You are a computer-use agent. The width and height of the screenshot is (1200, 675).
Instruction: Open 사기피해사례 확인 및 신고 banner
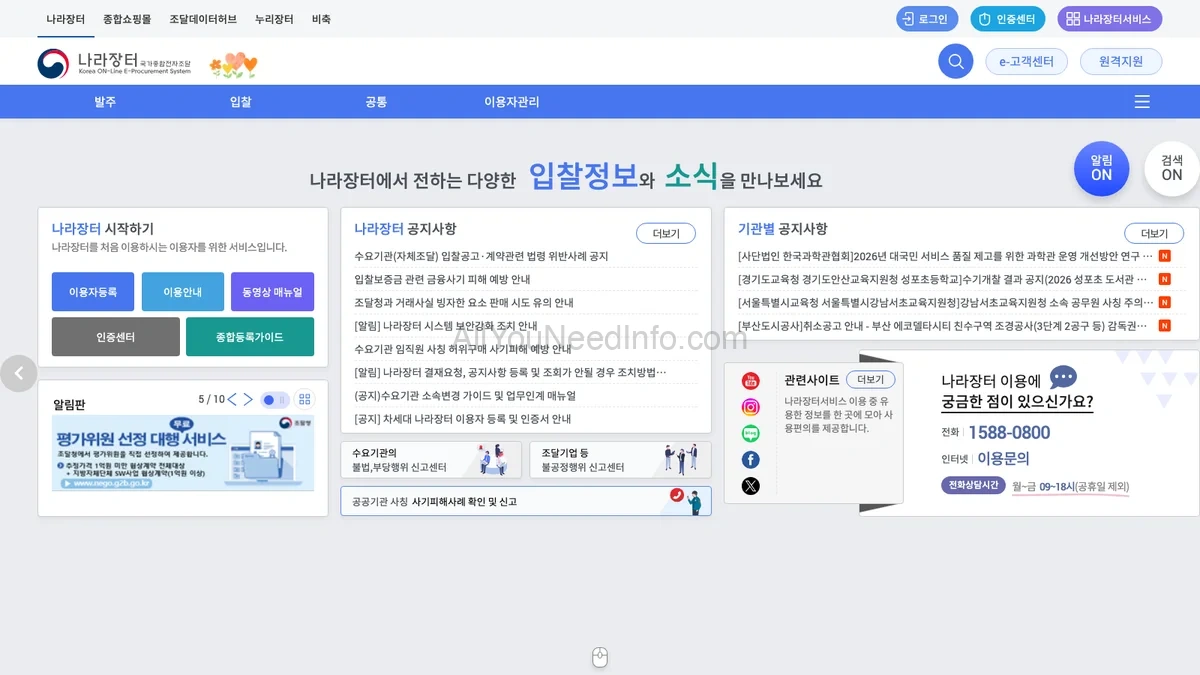[x=526, y=501]
